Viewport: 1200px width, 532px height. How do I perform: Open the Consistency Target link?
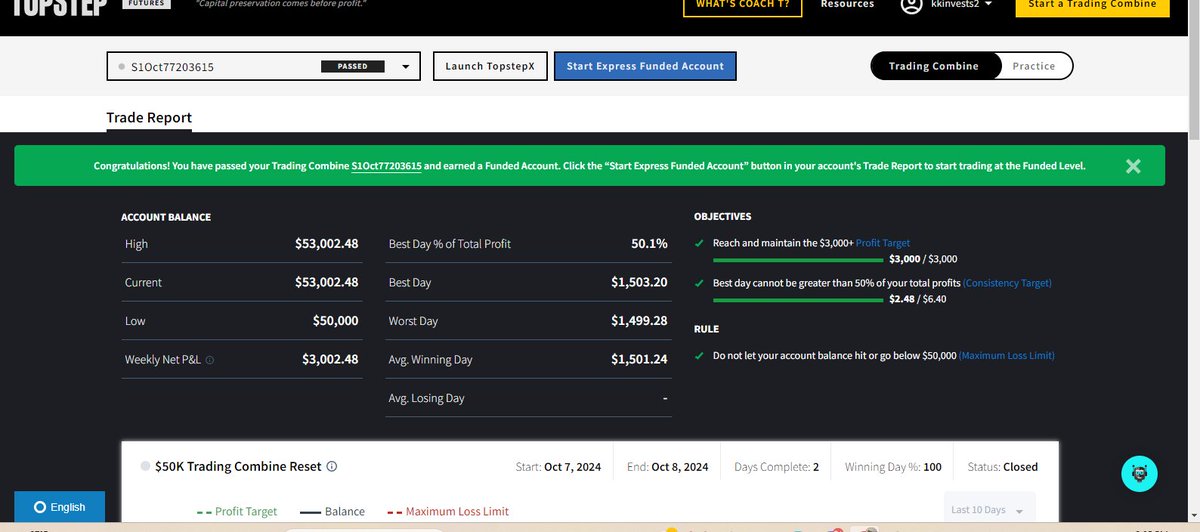1008,283
